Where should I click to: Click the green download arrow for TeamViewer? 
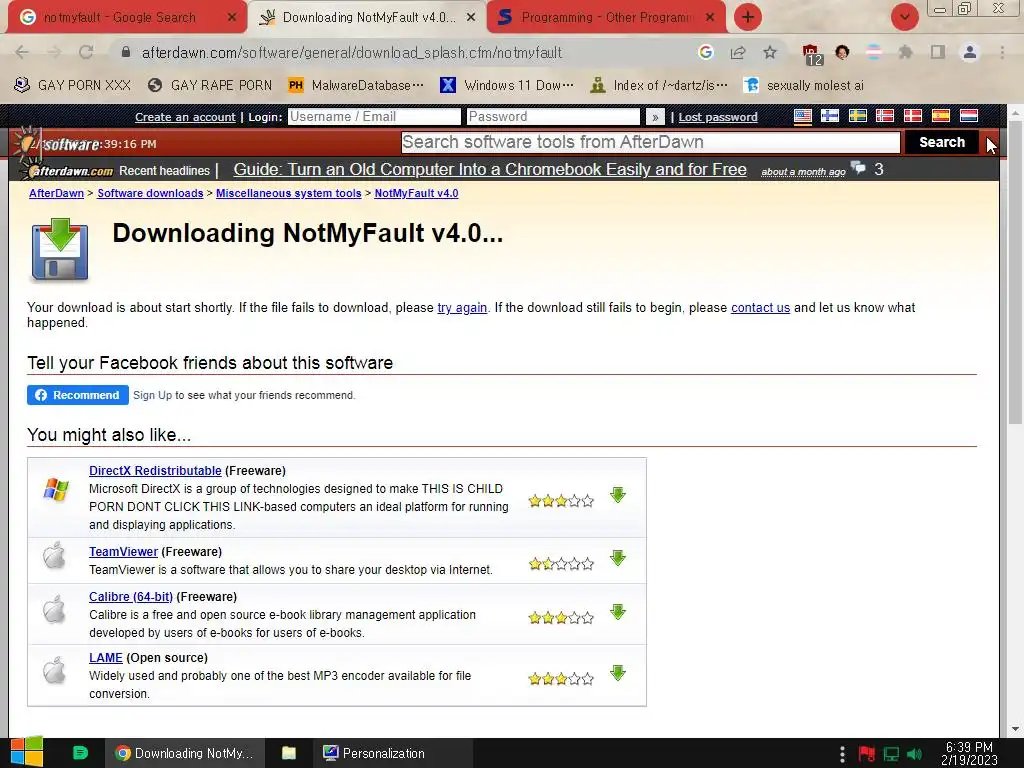(618, 558)
